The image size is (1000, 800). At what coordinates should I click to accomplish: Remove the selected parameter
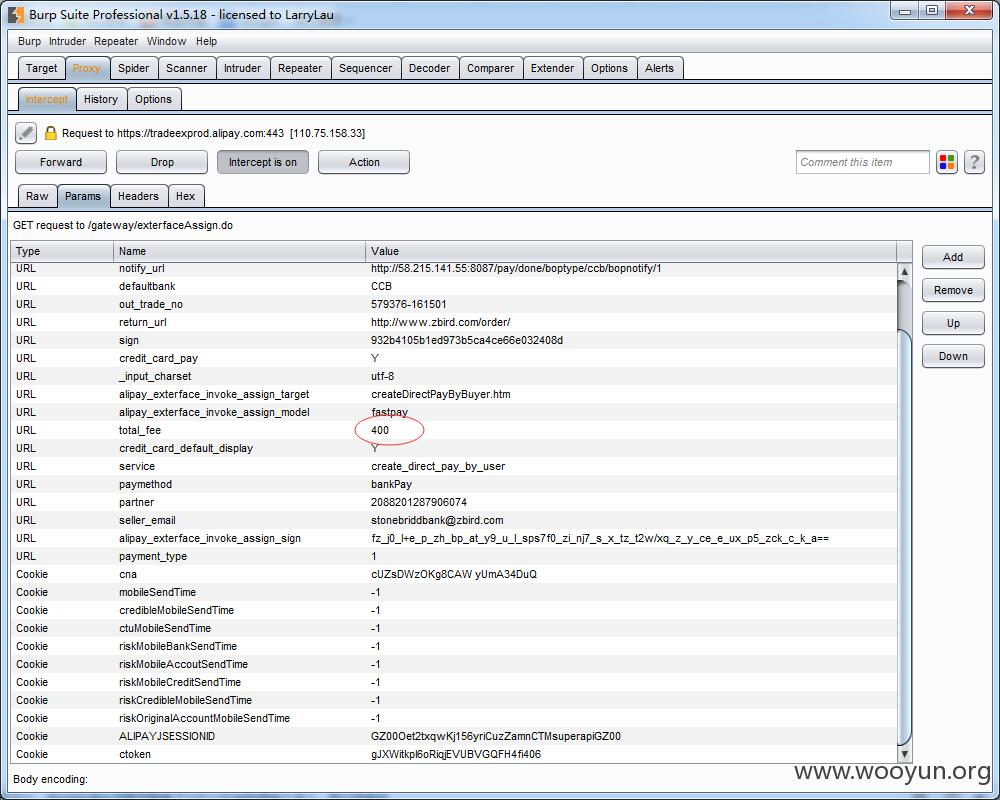coord(953,290)
